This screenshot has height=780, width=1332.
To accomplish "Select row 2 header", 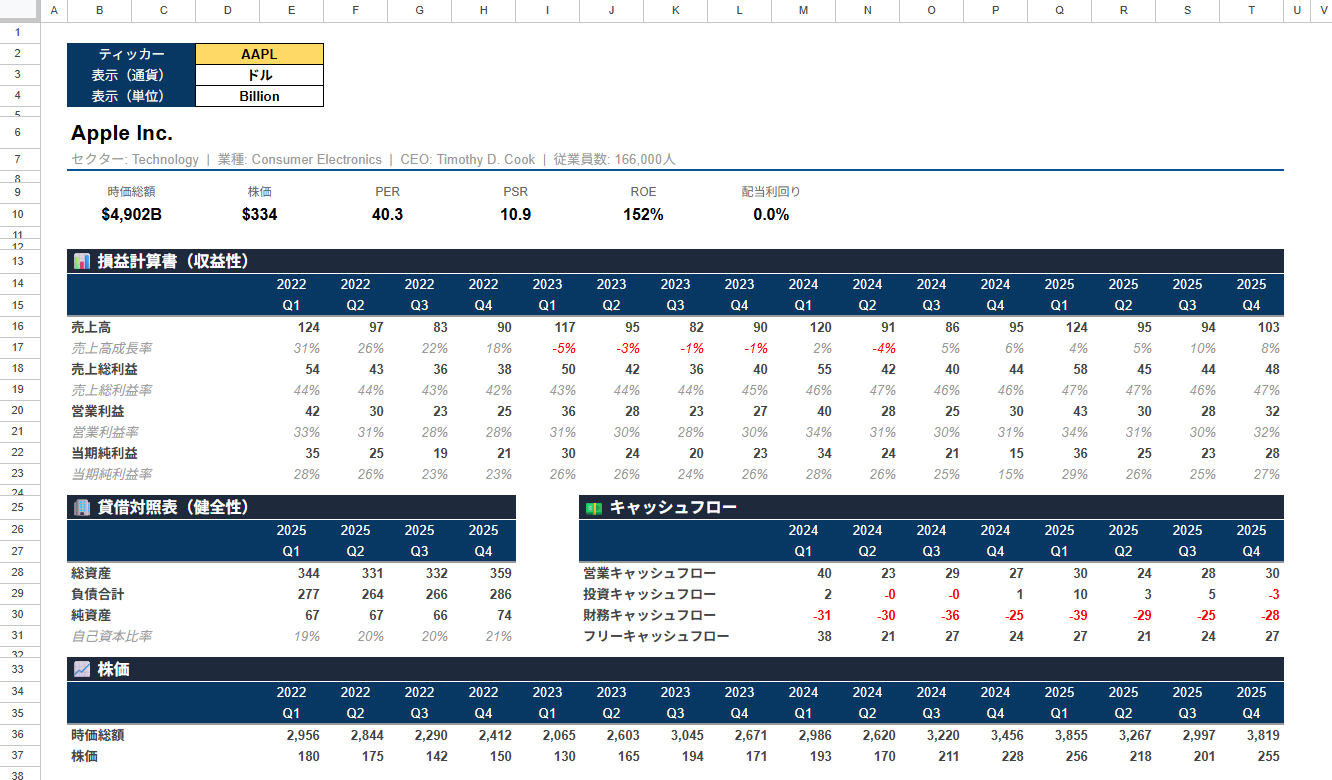I will [20, 54].
